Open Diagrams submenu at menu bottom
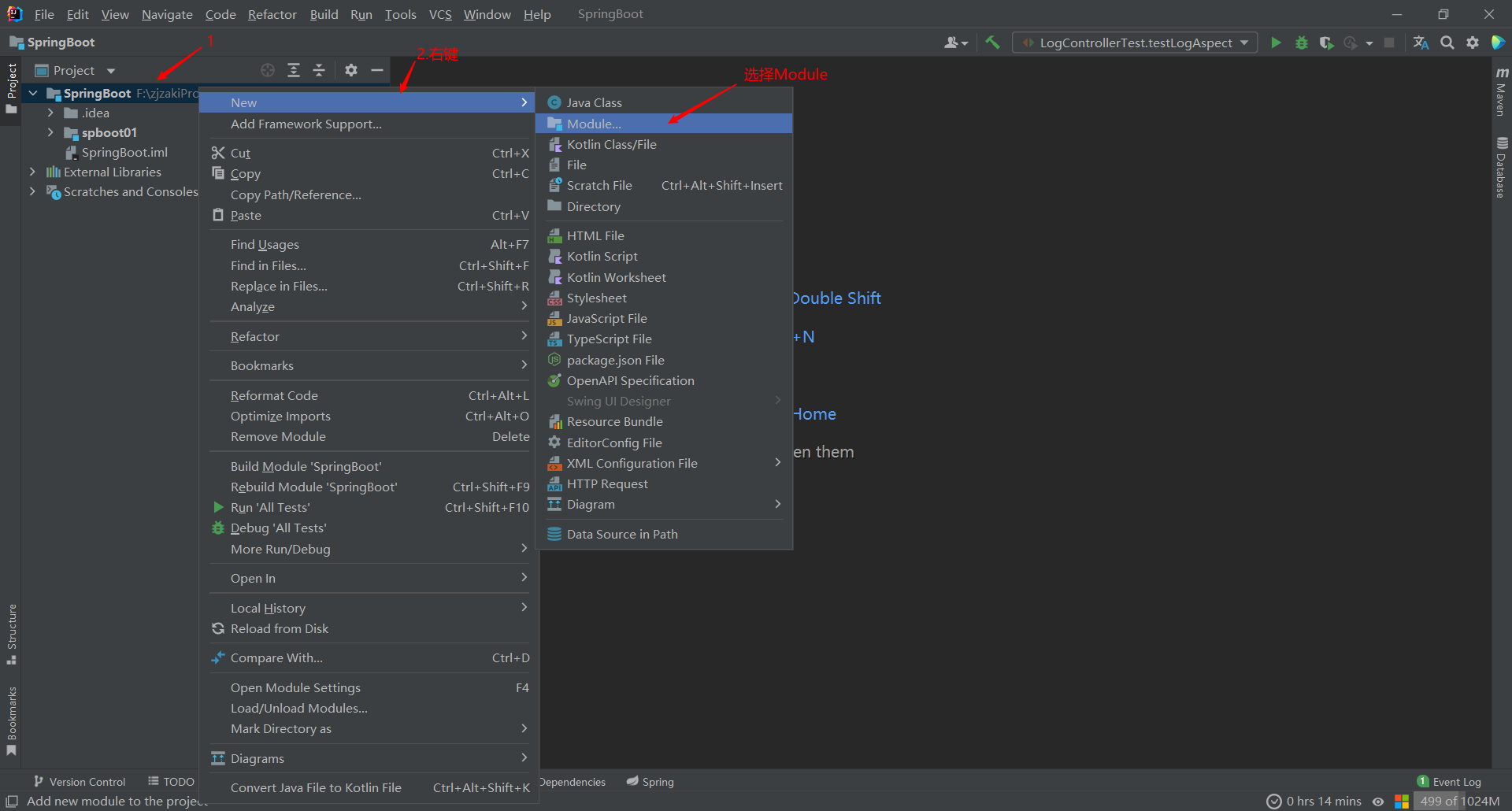The image size is (1512, 811). point(369,758)
